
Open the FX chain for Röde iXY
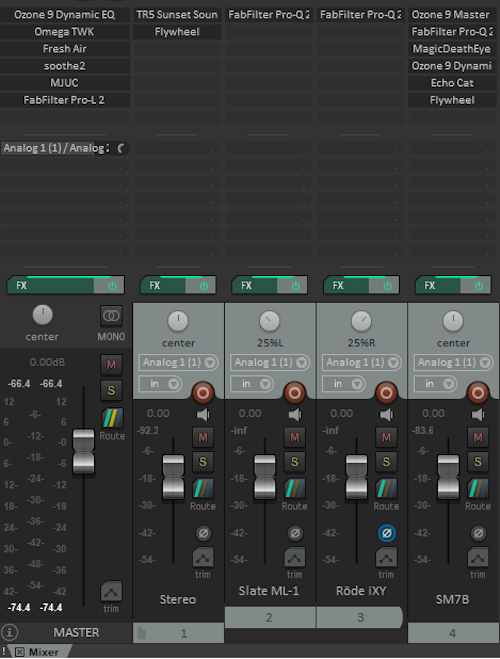pos(346,286)
